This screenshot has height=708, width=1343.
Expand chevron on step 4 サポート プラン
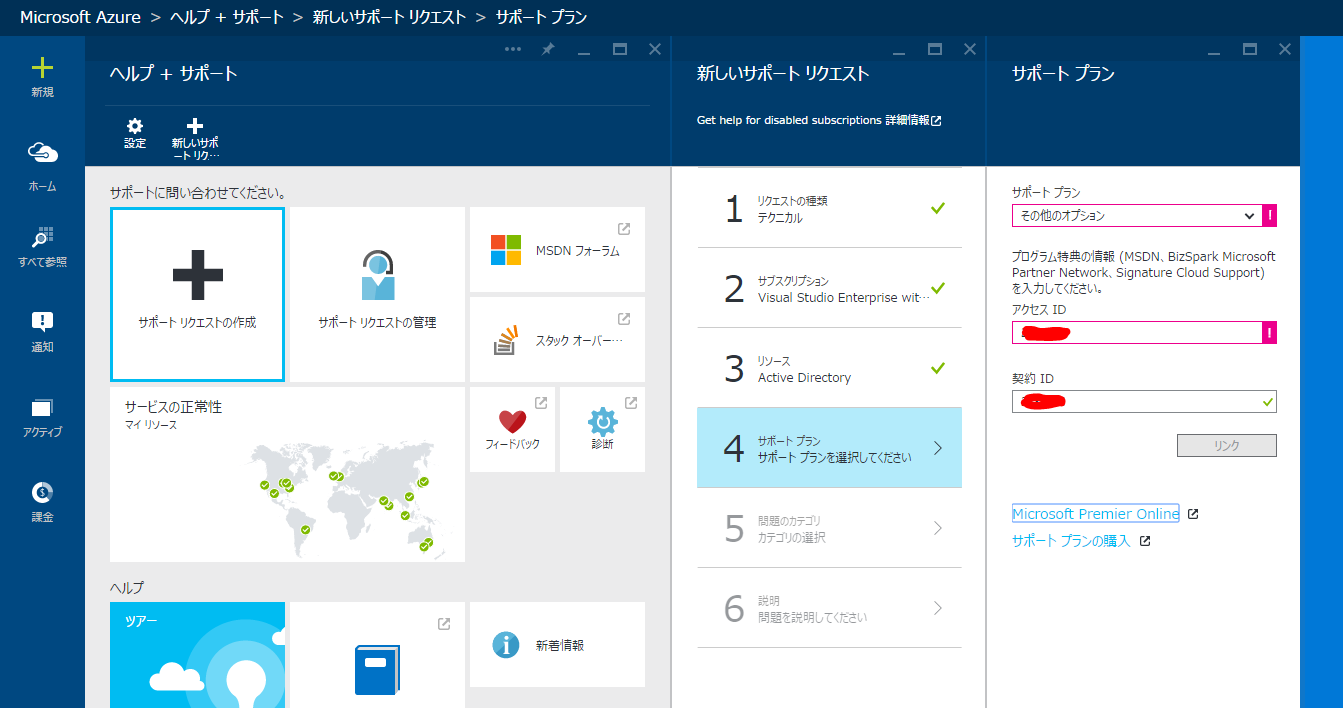pos(938,448)
